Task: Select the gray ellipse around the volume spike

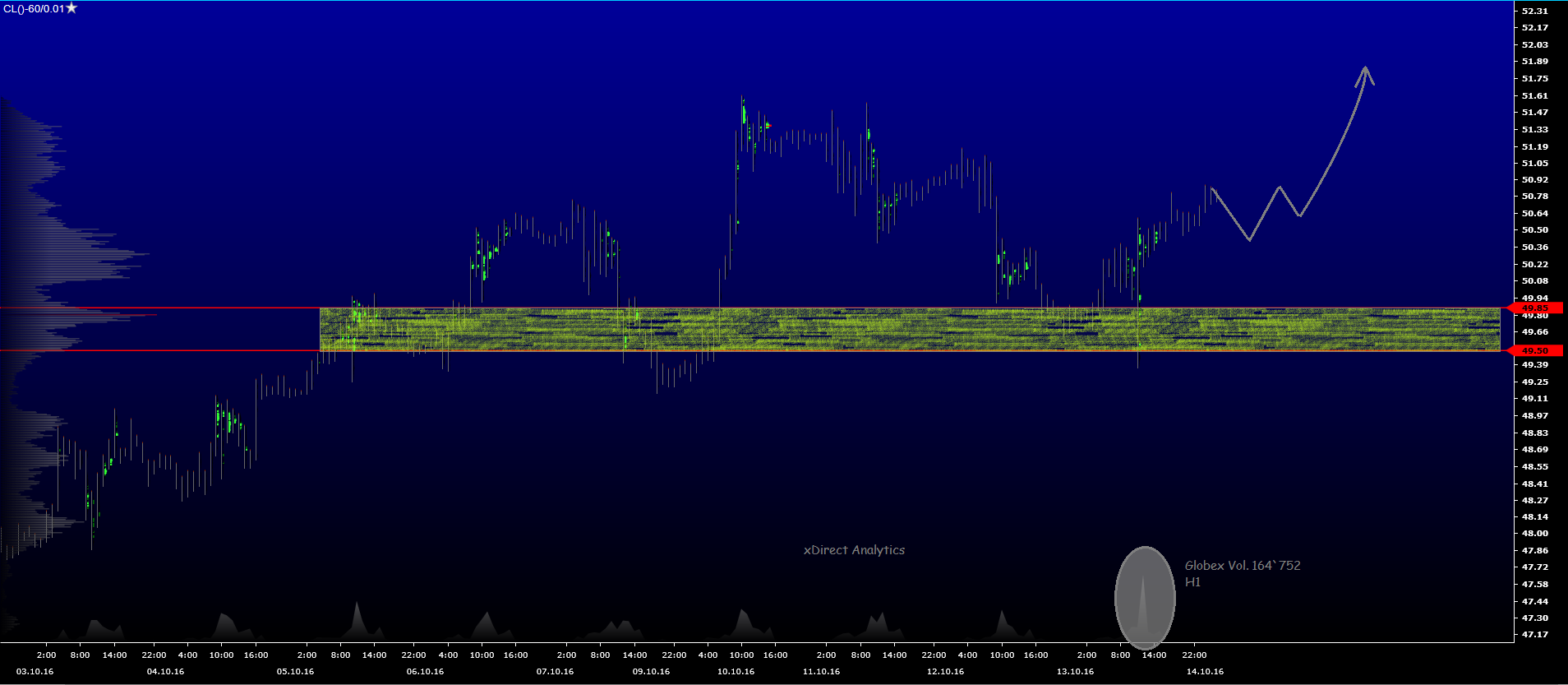Action: 1145,598
